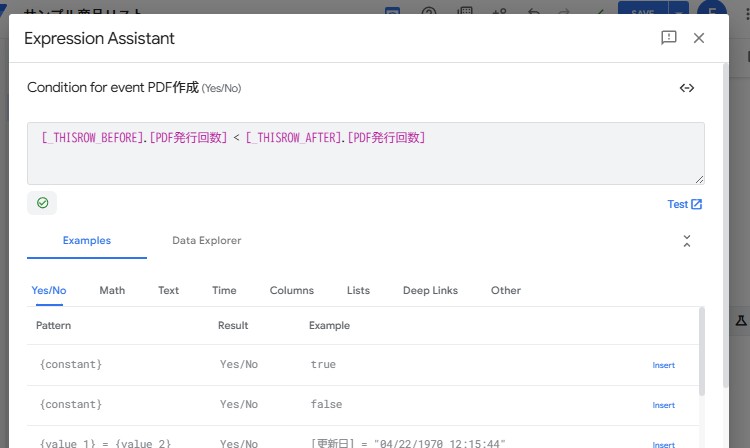The height and width of the screenshot is (448, 750).
Task: Collapse the examples panel with chevron icon
Action: pos(687,241)
